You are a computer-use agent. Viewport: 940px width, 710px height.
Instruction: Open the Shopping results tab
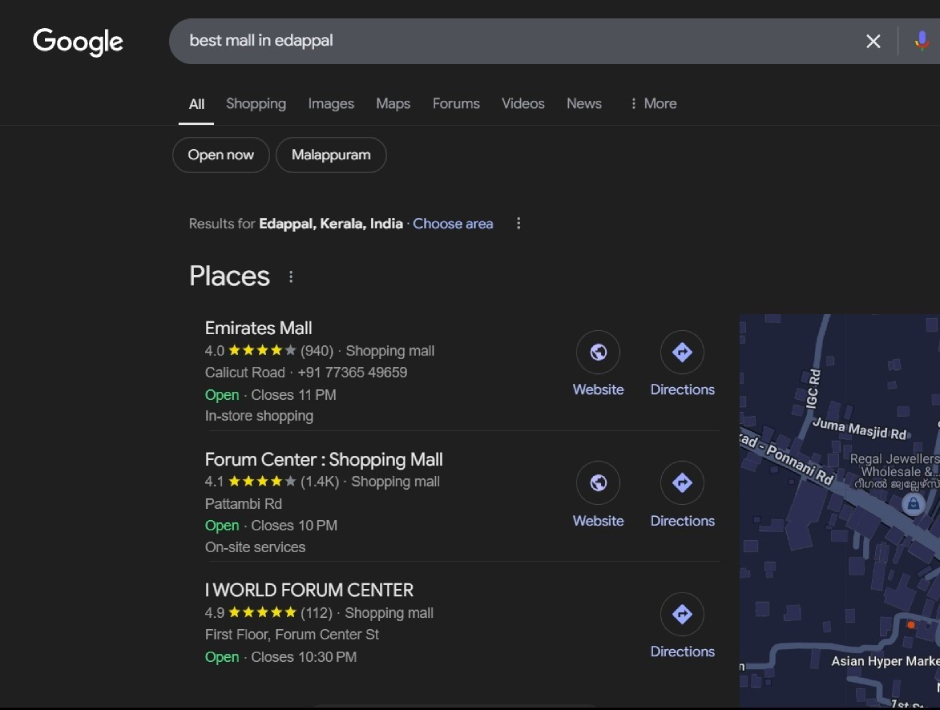256,104
